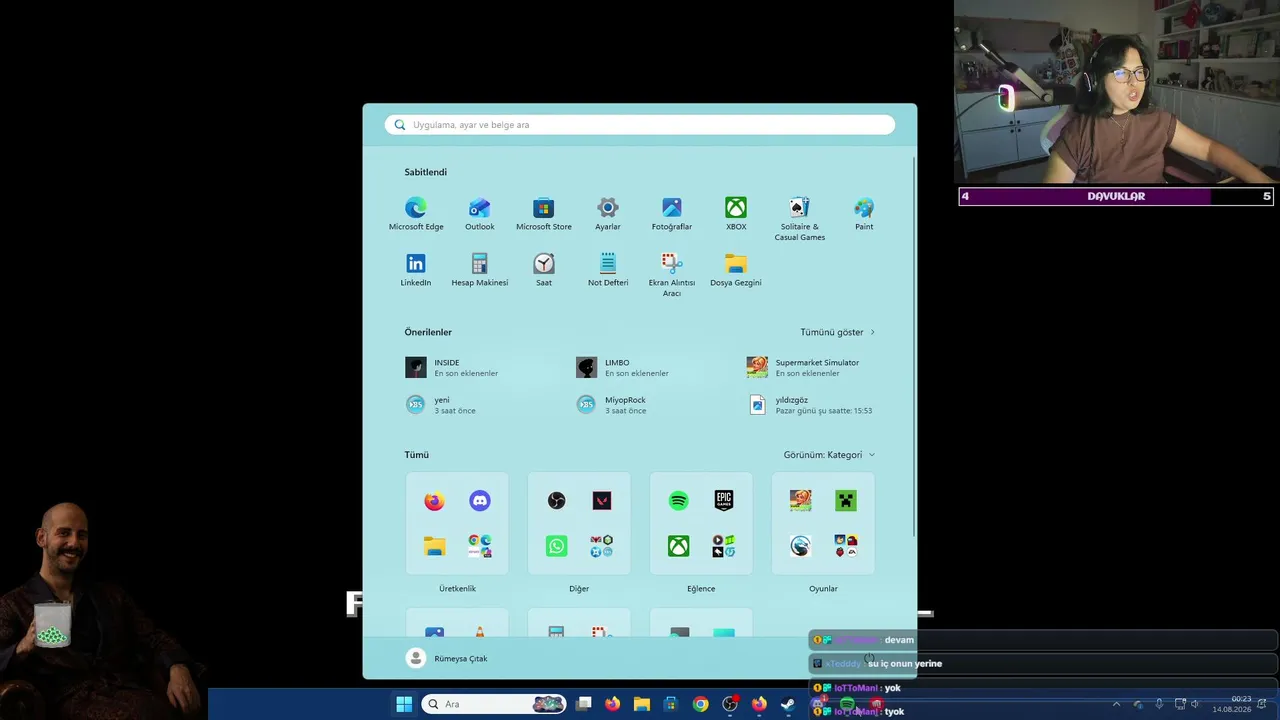Open WhatsApp in the Diğer group
This screenshot has width=1280, height=720.
coord(557,546)
